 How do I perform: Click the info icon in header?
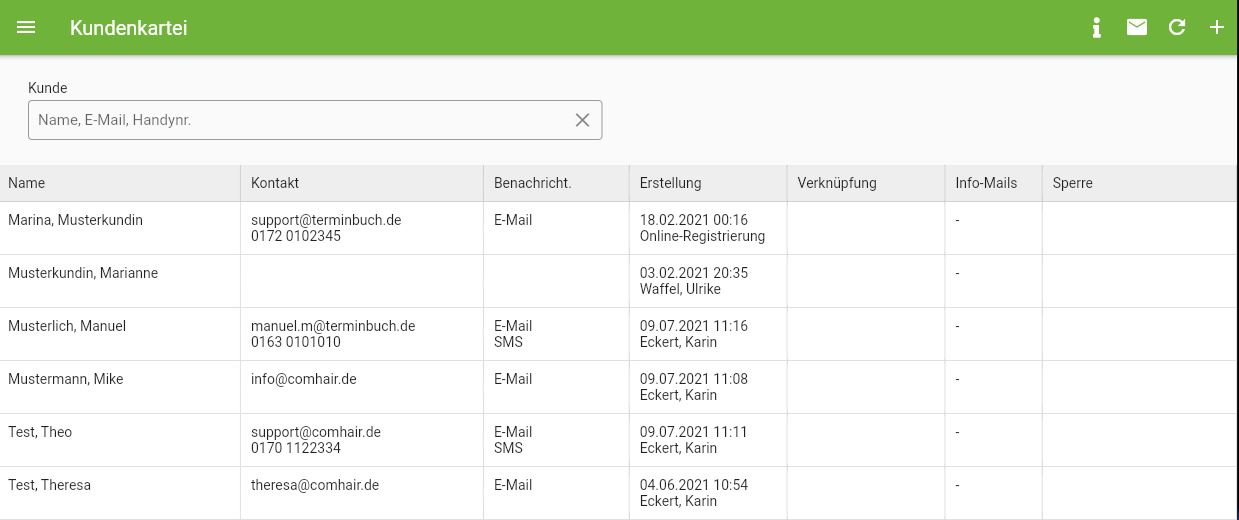click(x=1097, y=27)
